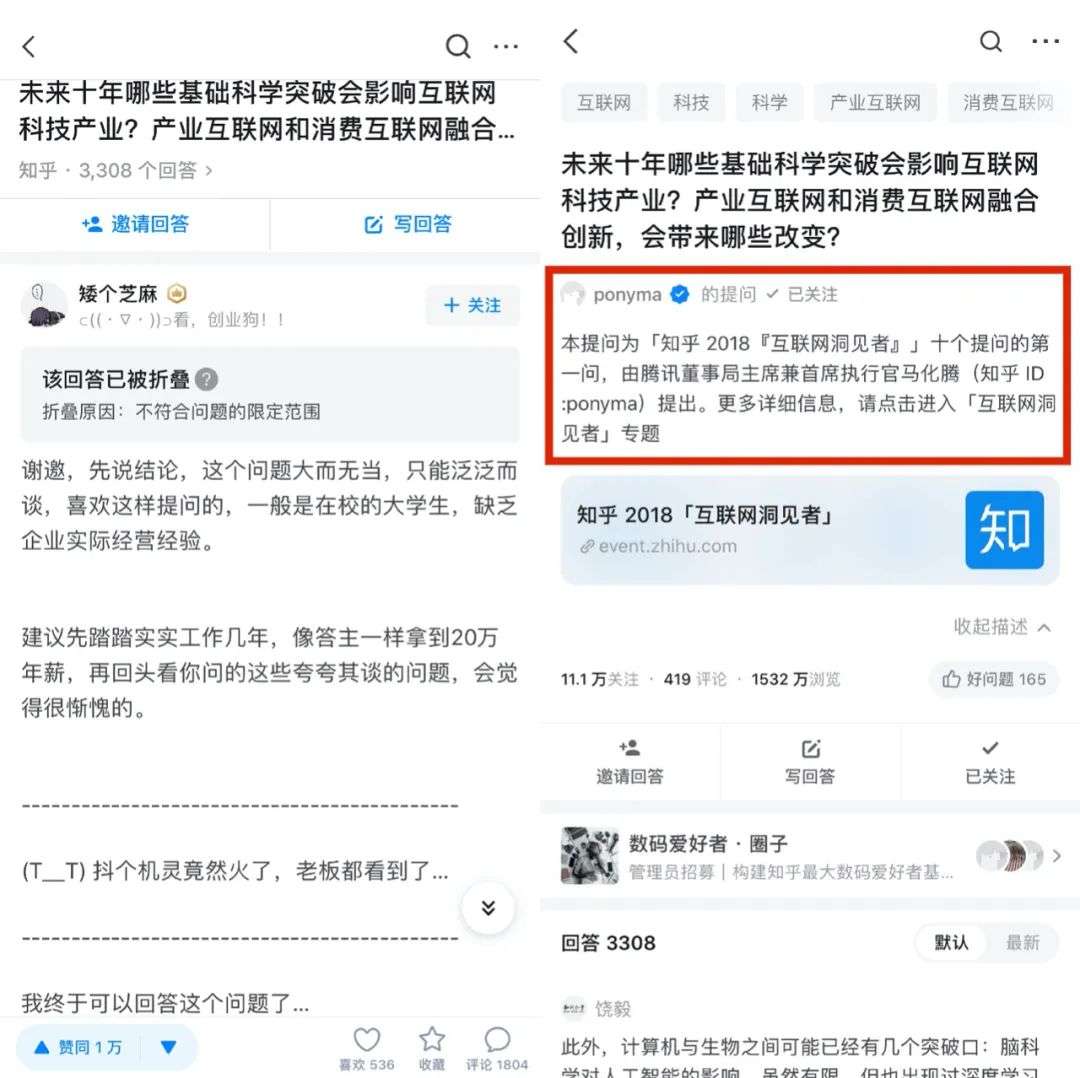1080x1078 pixels.
Task: Open 知乎 2018 互联网洞见者 link card
Action: pyautogui.click(x=810, y=530)
